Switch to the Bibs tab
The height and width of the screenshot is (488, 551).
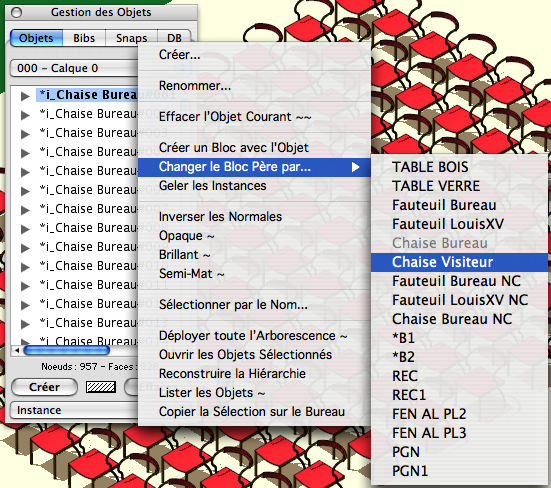pos(84,38)
